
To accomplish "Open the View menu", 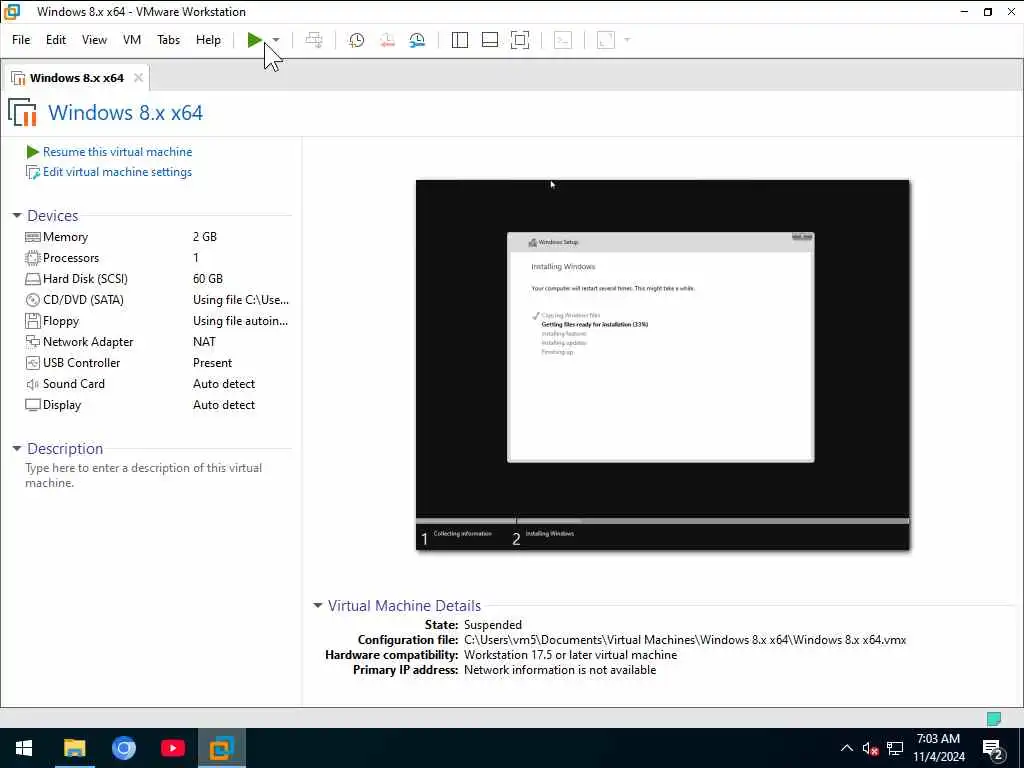I will [94, 40].
